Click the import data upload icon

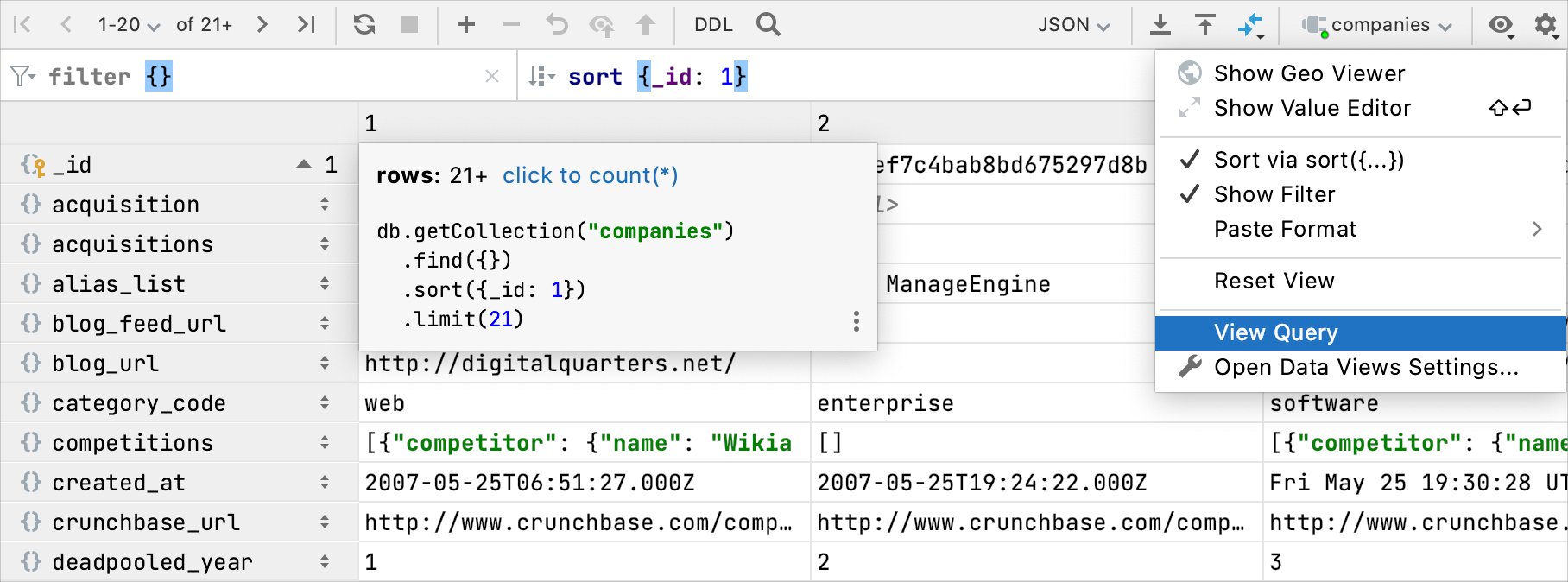(x=1205, y=24)
